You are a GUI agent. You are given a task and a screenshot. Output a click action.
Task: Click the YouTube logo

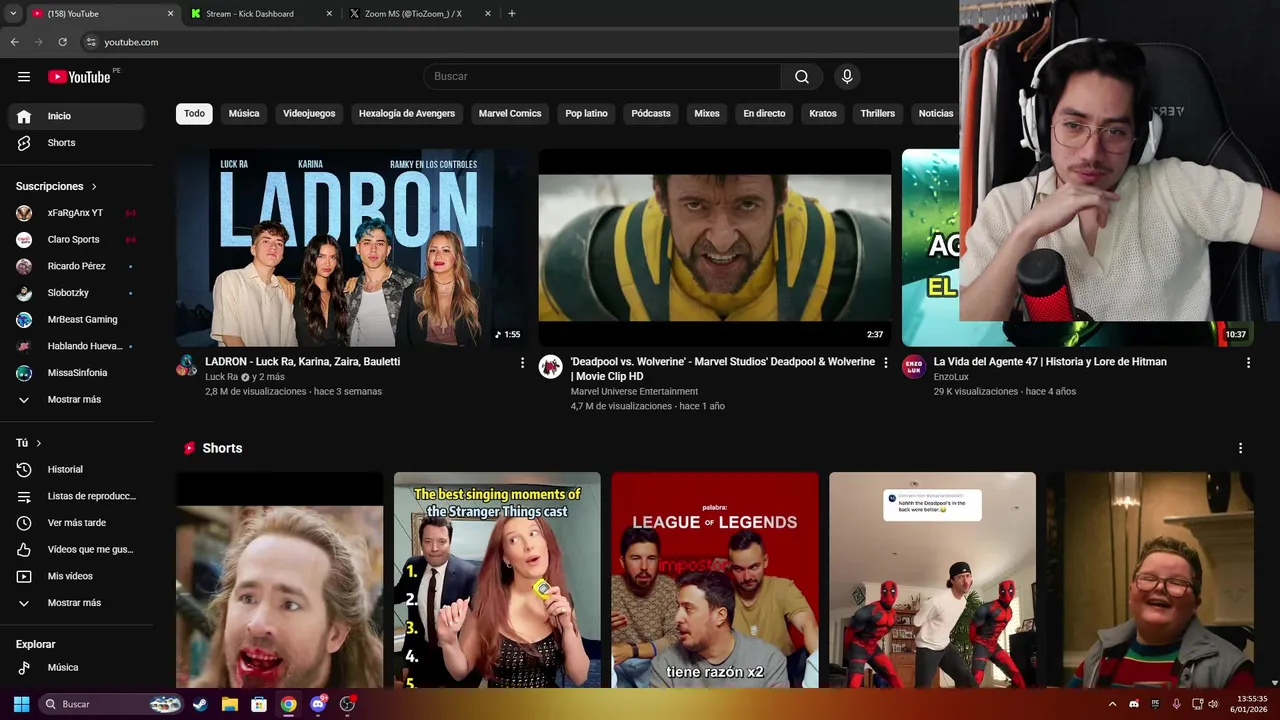pyautogui.click(x=79, y=77)
